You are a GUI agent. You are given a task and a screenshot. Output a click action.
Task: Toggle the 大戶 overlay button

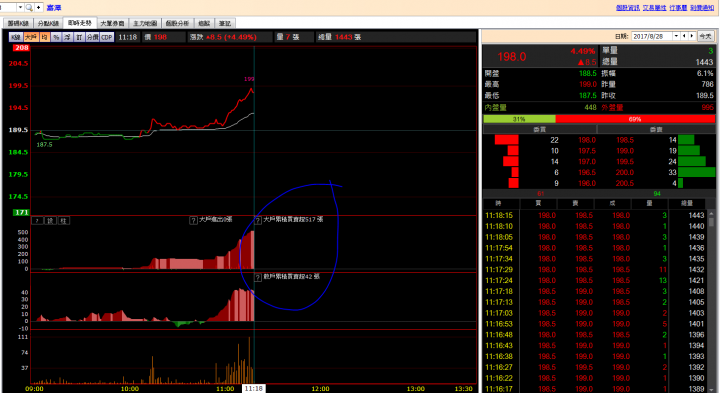(31, 37)
